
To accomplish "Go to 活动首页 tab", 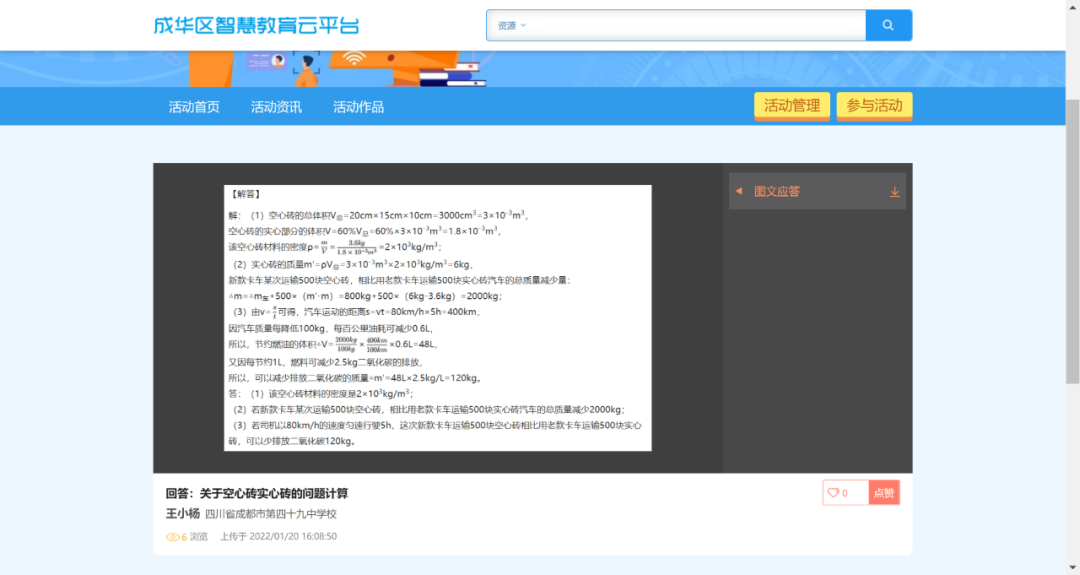I will 194,107.
